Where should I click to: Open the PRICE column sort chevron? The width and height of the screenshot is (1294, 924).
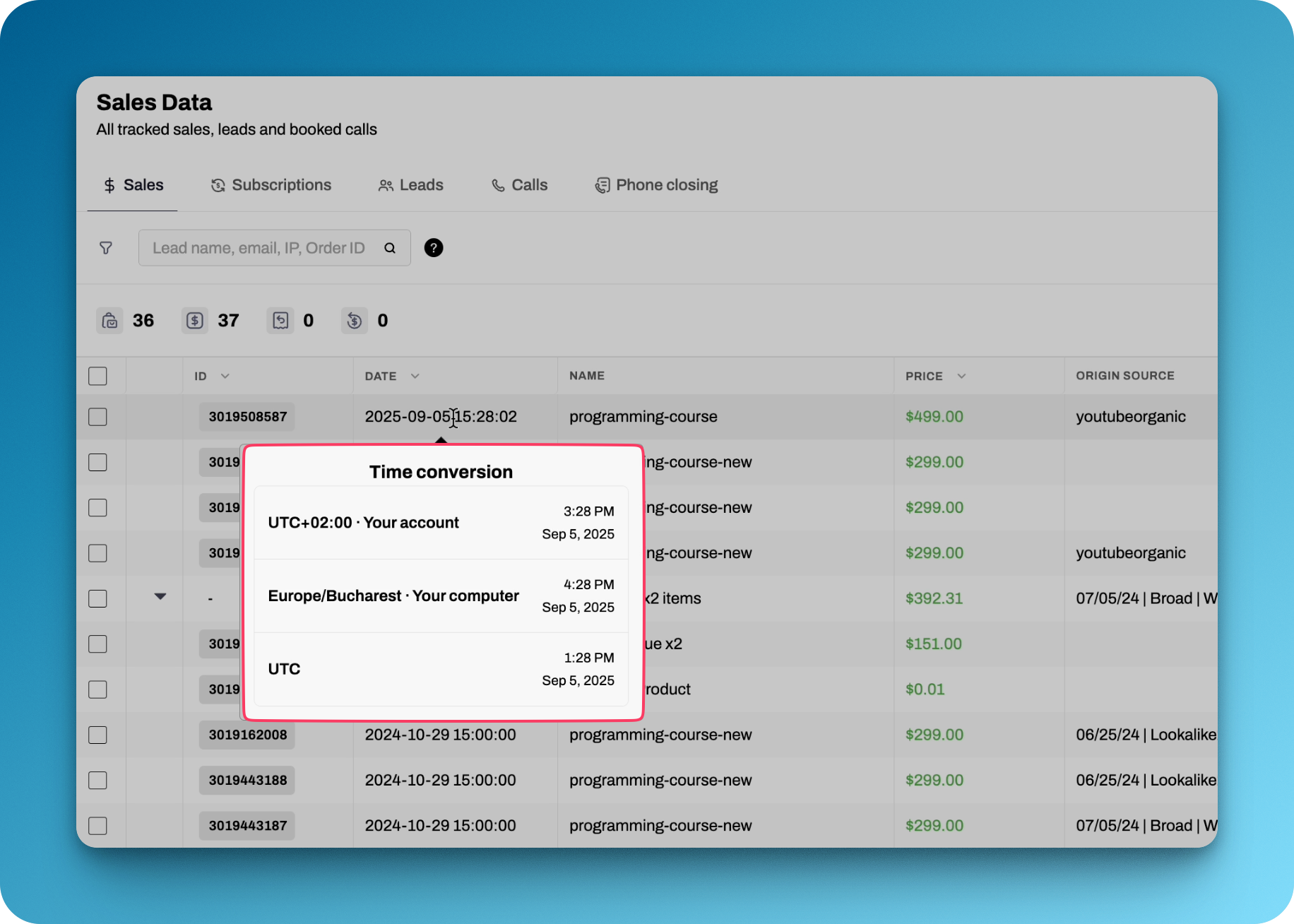pos(961,376)
